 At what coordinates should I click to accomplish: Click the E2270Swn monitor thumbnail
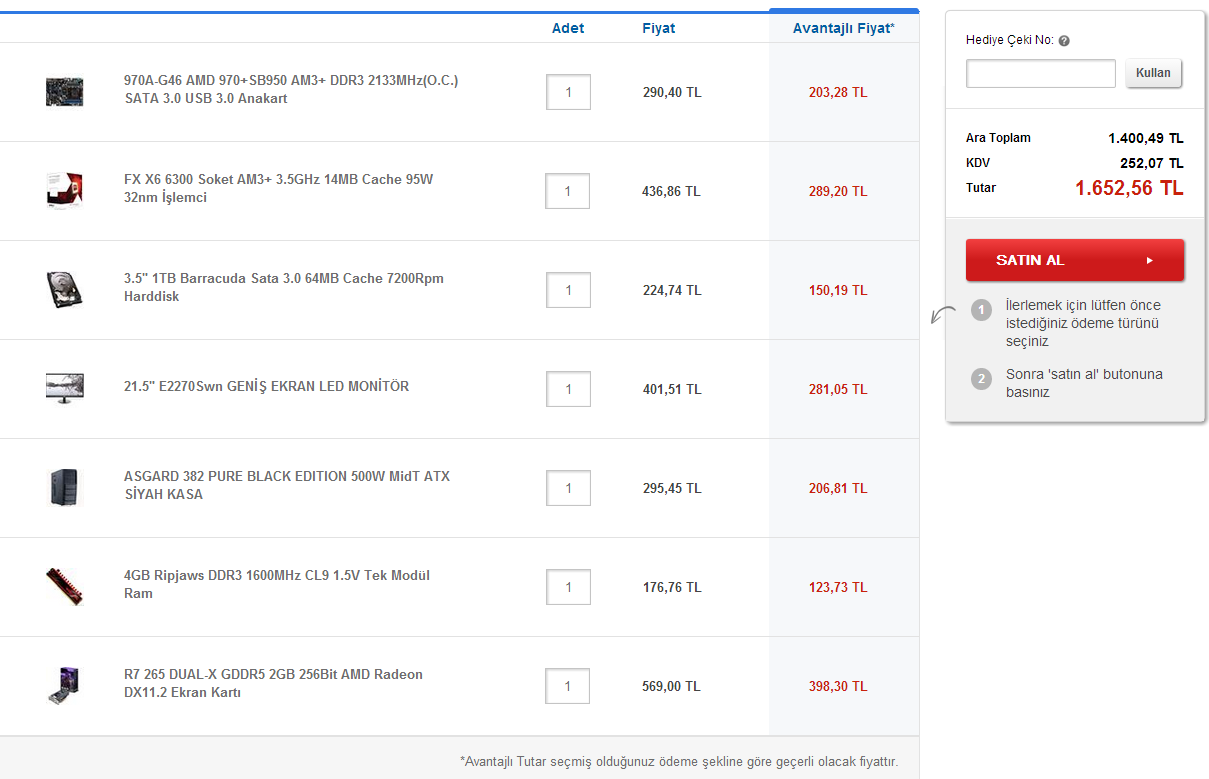(x=64, y=387)
